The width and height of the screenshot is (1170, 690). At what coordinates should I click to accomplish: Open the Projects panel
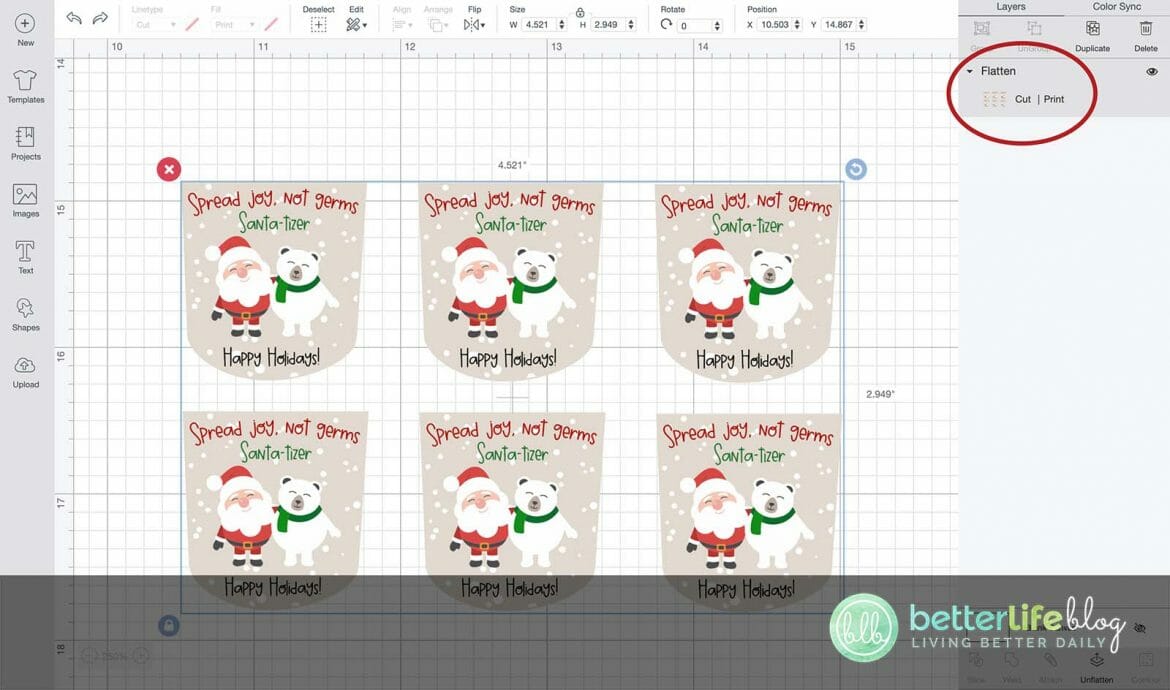click(x=24, y=142)
